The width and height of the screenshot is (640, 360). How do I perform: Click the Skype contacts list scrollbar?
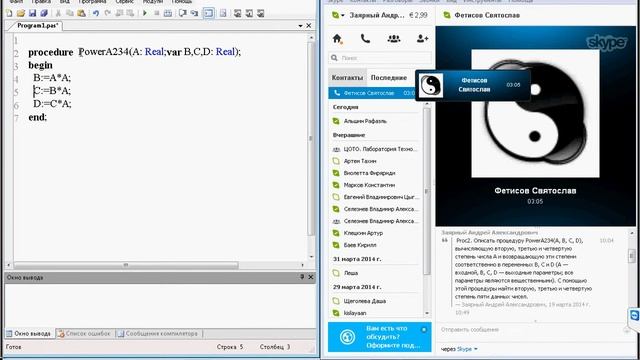coord(427,190)
